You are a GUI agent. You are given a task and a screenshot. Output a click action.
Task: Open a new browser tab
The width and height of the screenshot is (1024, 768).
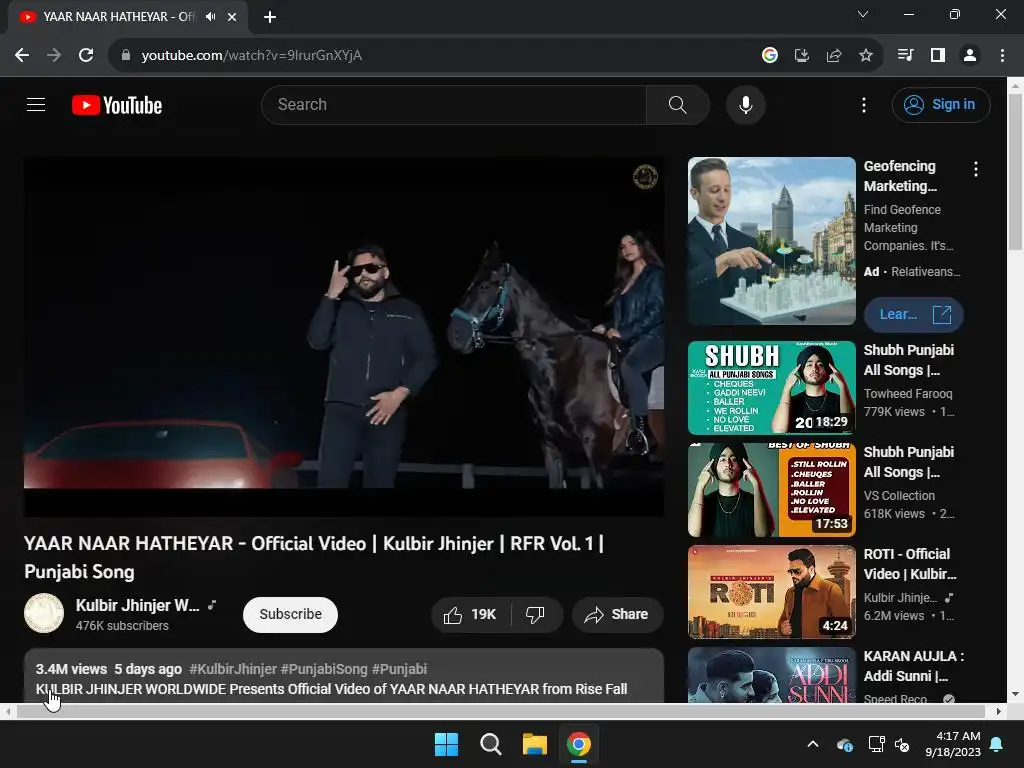point(270,17)
